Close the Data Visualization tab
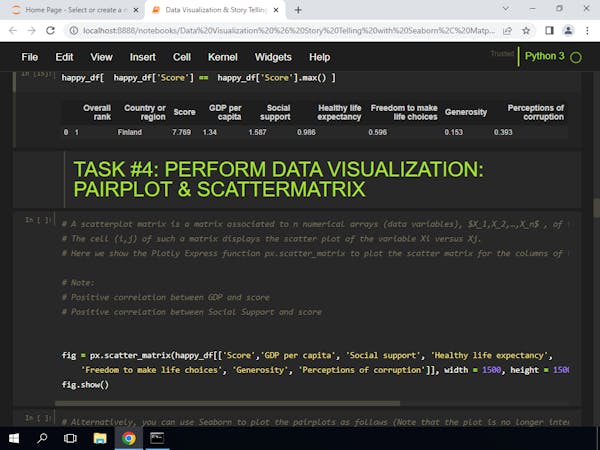The width and height of the screenshot is (600, 450). (276, 10)
